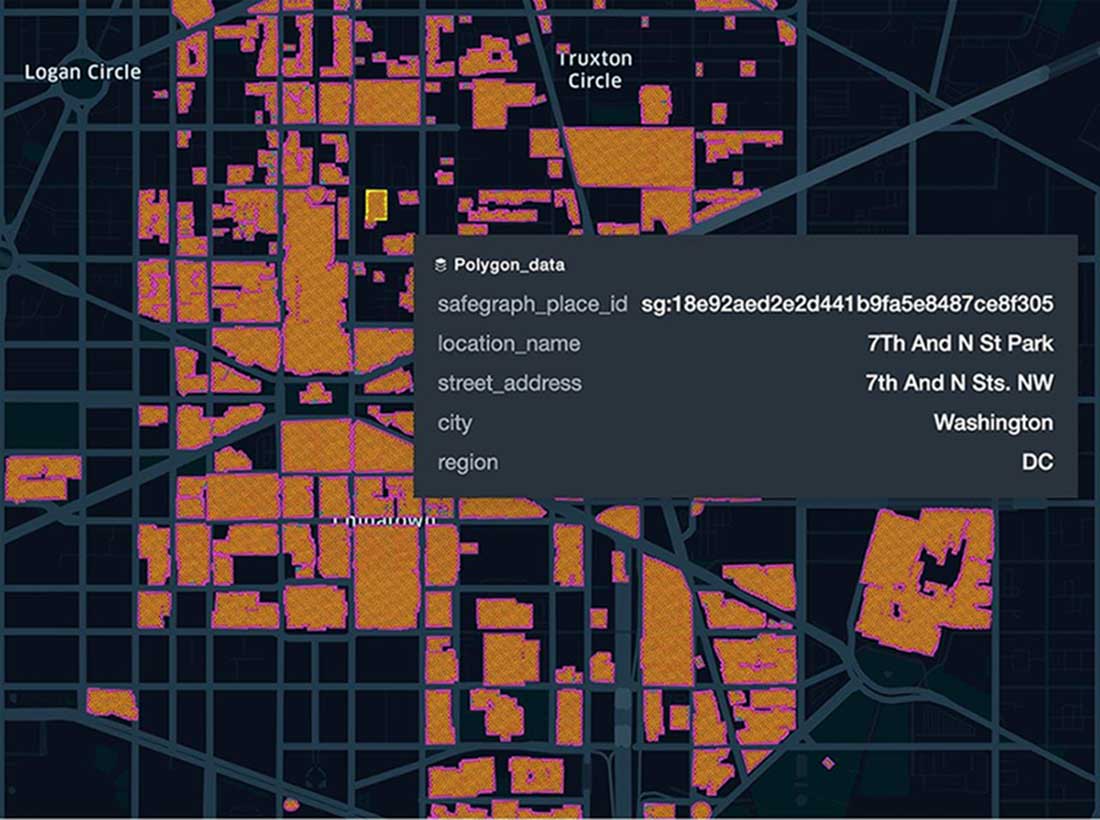This screenshot has width=1100, height=820.
Task: Click the location_name field label
Action: pyautogui.click(x=508, y=344)
